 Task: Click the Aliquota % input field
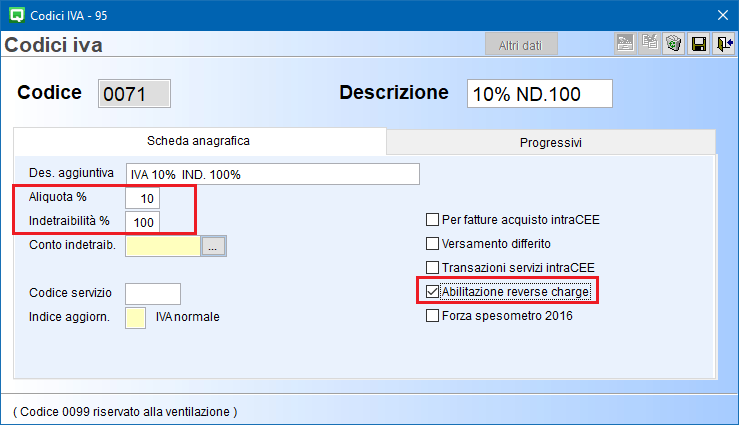tap(142, 198)
